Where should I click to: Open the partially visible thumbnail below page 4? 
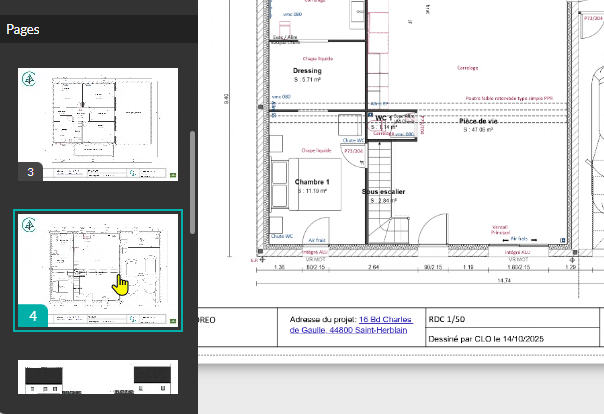[97, 385]
